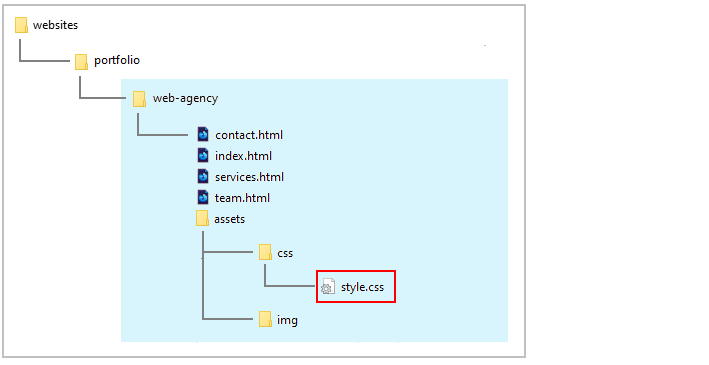
Task: Click the services.html file icon
Action: 203,176
